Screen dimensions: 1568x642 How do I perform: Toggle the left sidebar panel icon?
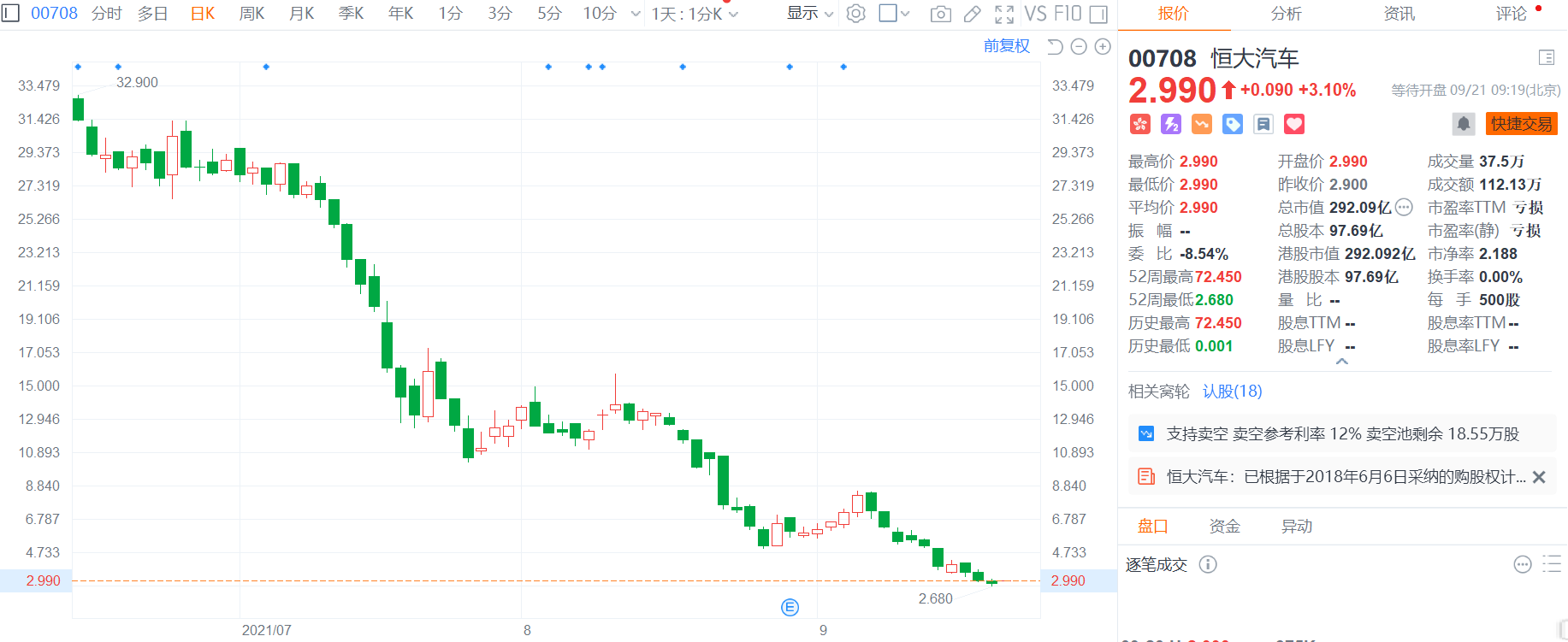pos(10,13)
